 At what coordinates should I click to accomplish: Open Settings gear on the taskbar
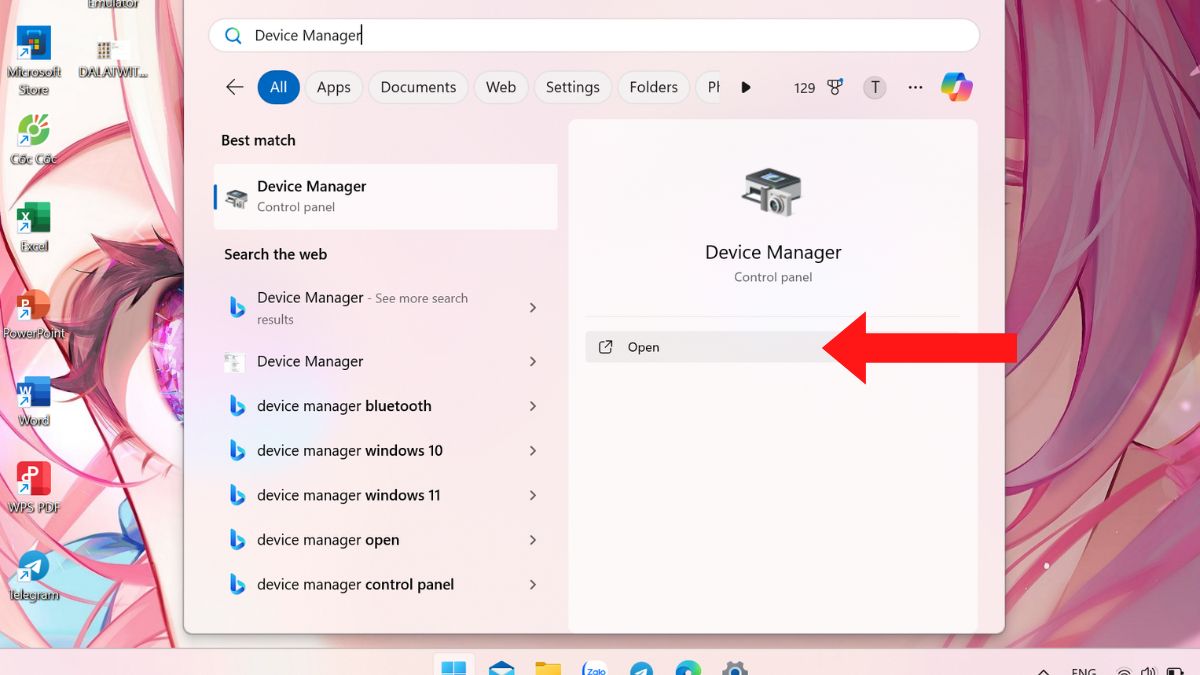click(735, 668)
